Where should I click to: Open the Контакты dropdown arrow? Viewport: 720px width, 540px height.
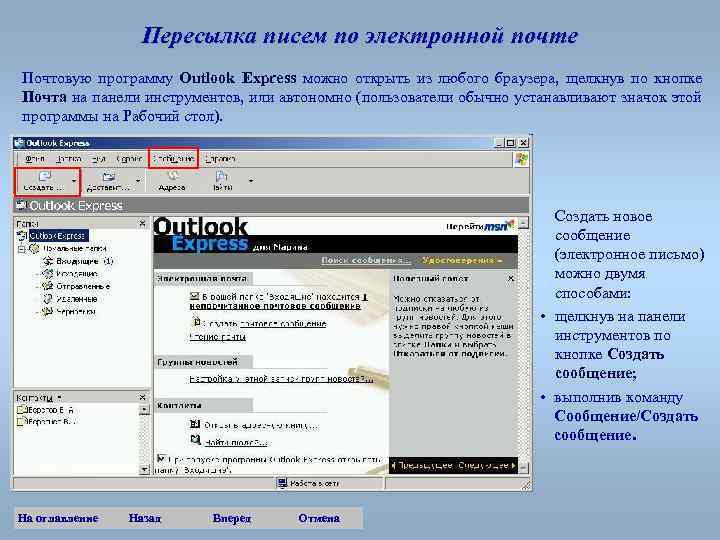click(59, 397)
